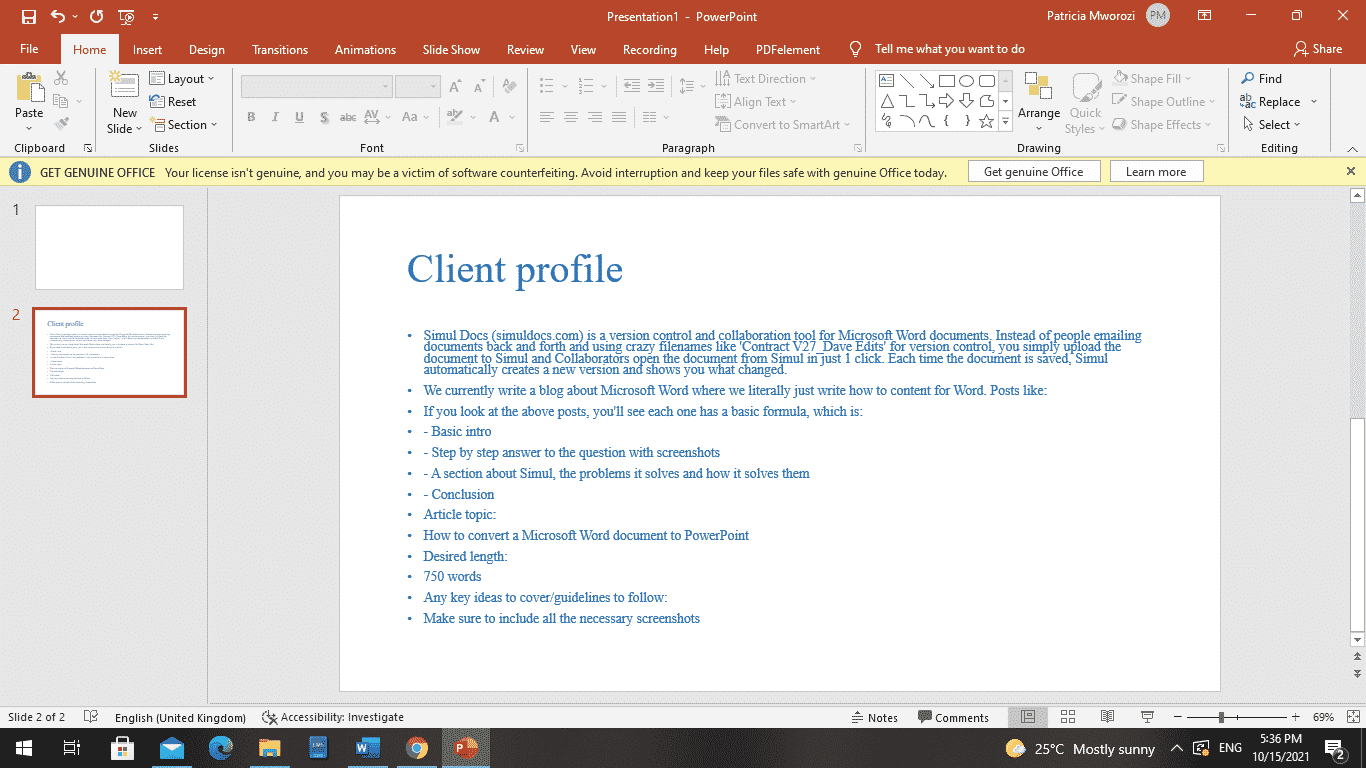Switch to the Insert ribbon tab

(147, 48)
